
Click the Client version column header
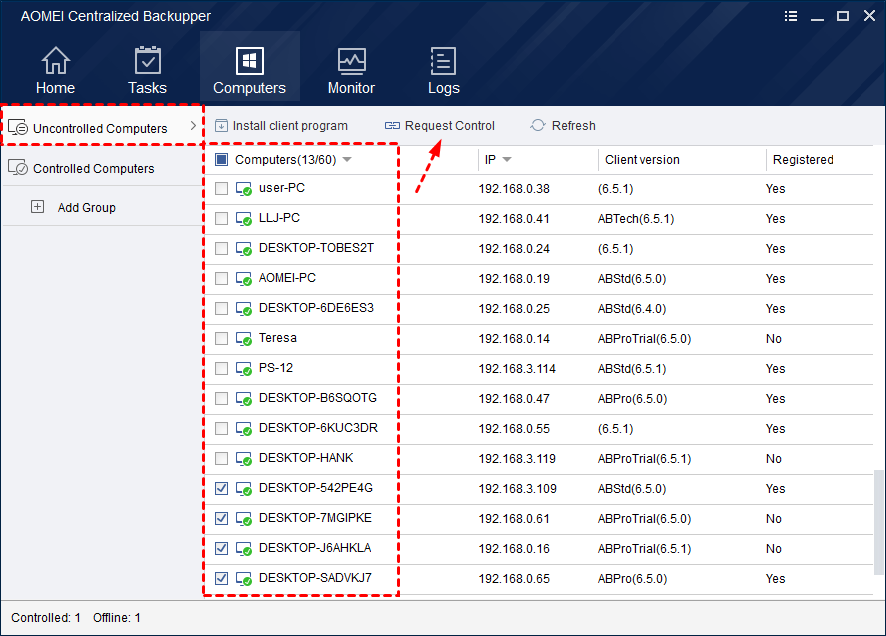pos(642,160)
